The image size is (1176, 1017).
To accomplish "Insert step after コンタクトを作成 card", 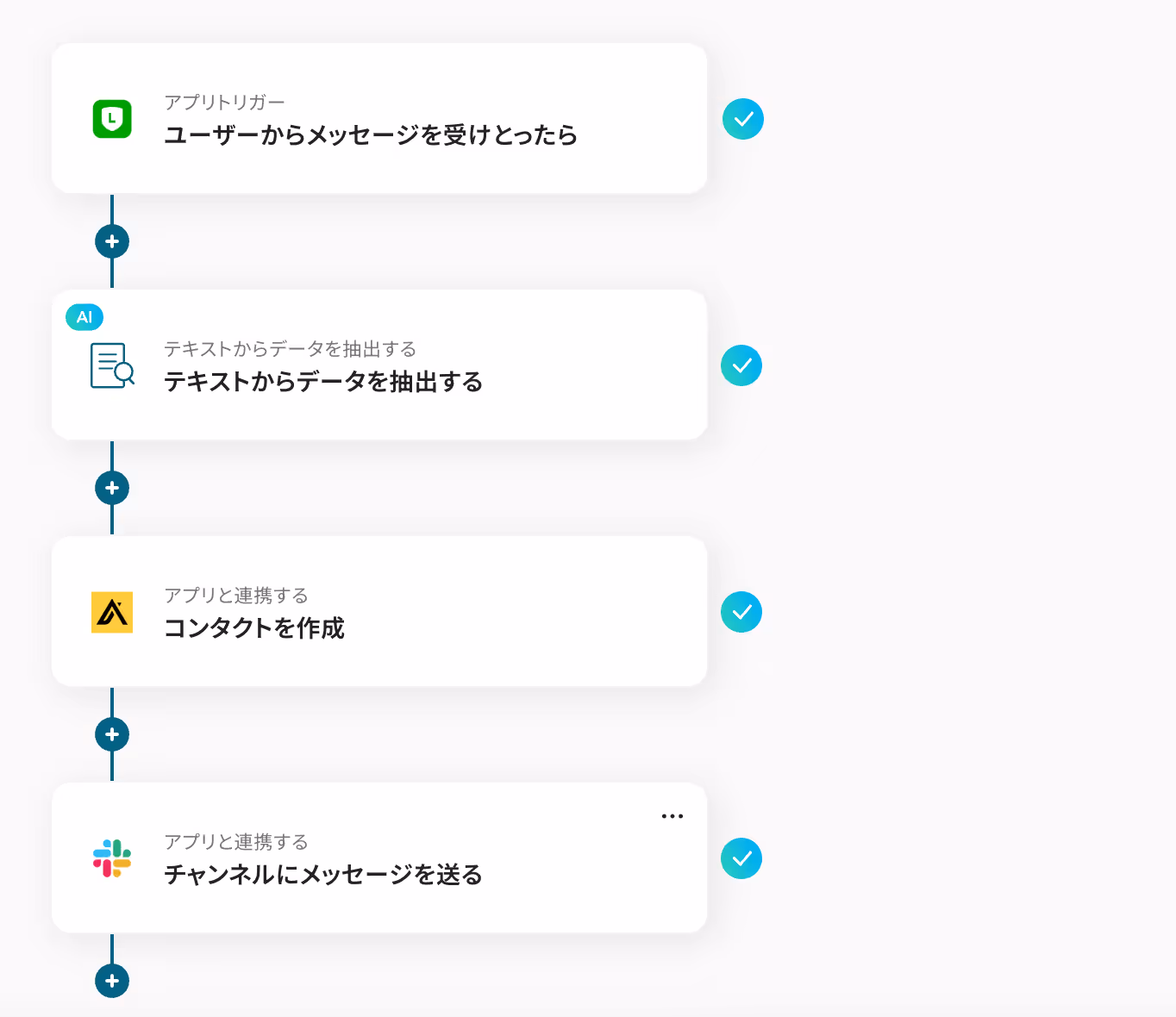I will click(112, 734).
